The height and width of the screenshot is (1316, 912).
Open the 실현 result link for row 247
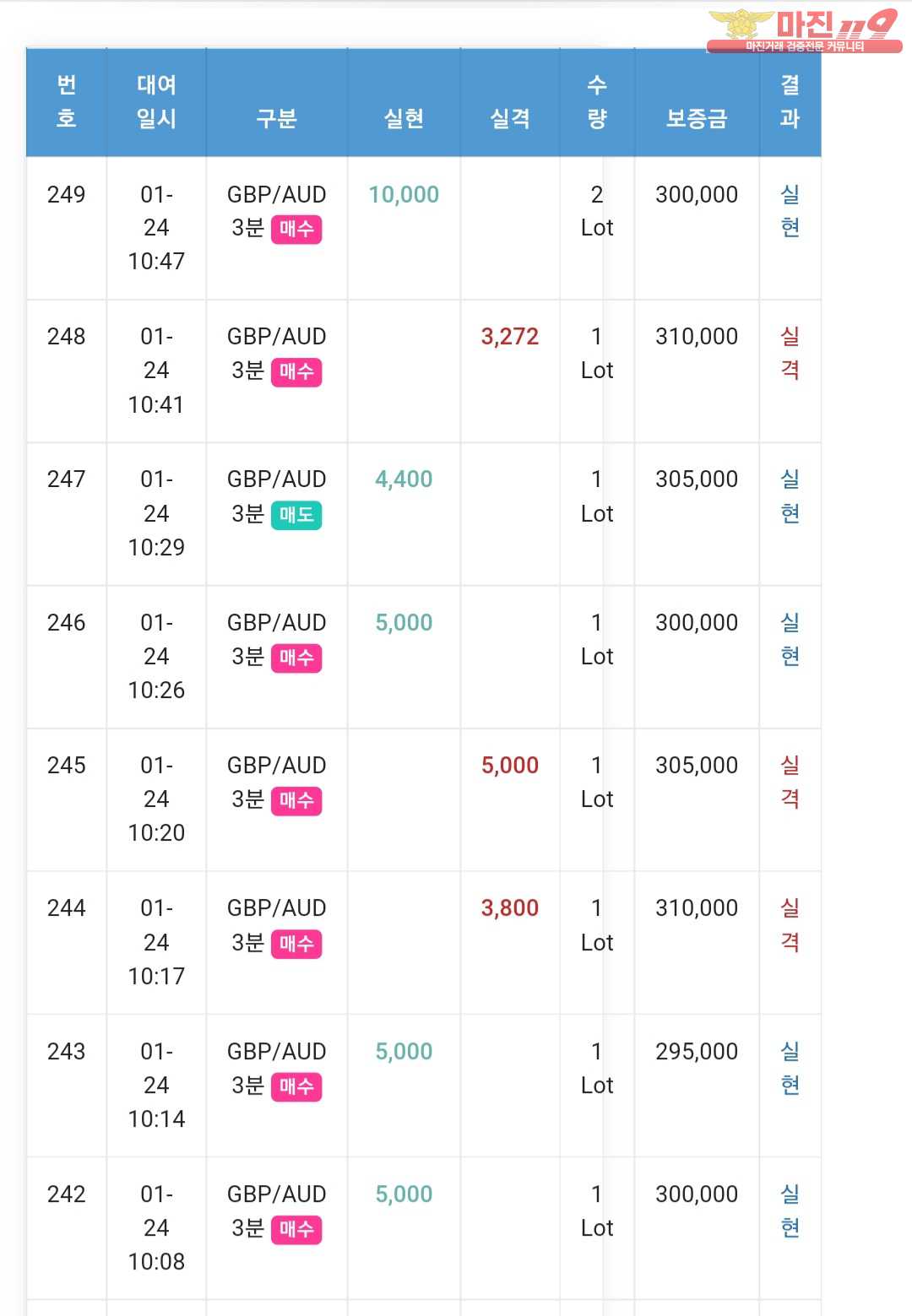pyautogui.click(x=790, y=496)
